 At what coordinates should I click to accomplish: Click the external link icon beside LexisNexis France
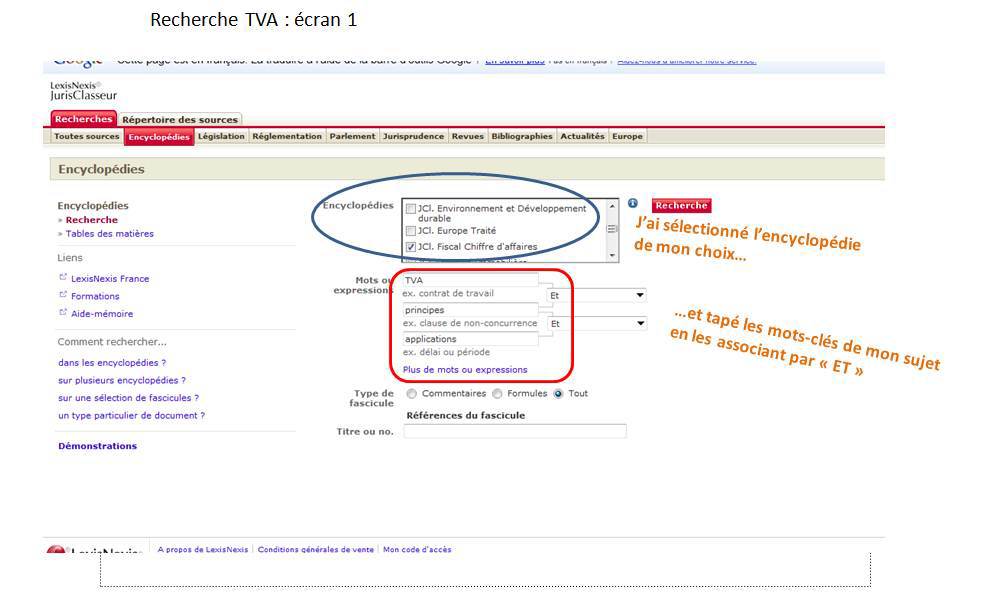(x=63, y=278)
